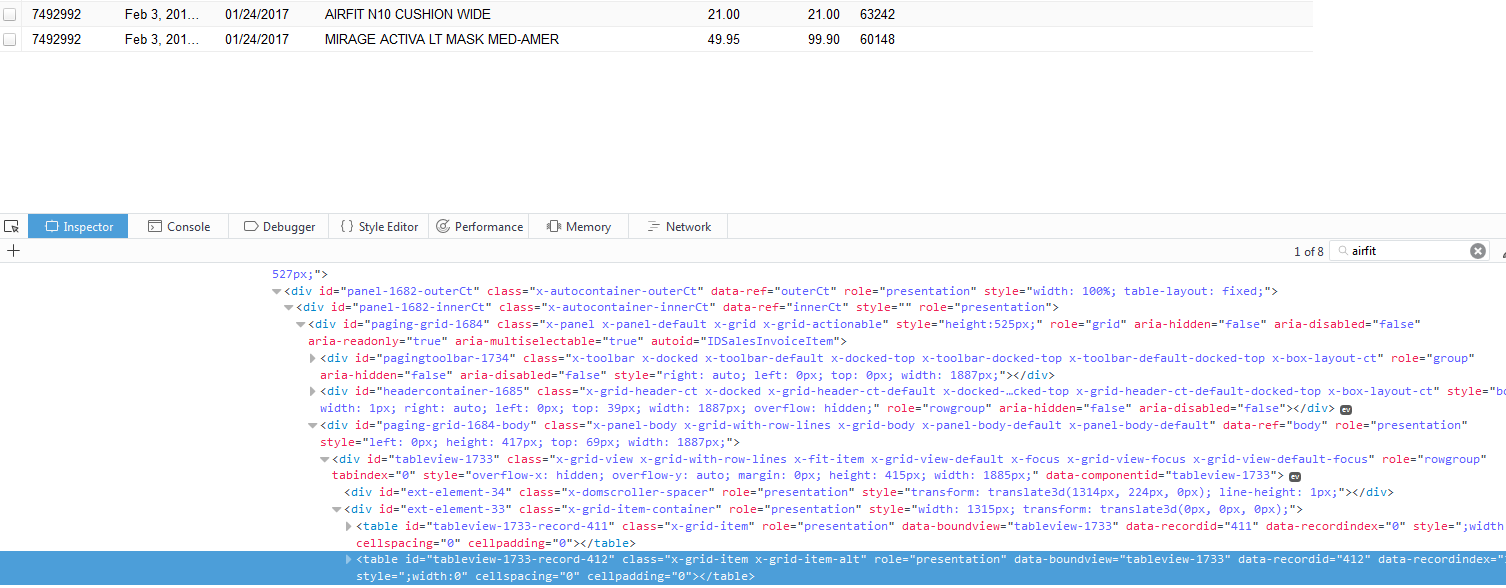Expand the pagingtoolbar-1734 div node
This screenshot has height=588, width=1506.
point(313,358)
